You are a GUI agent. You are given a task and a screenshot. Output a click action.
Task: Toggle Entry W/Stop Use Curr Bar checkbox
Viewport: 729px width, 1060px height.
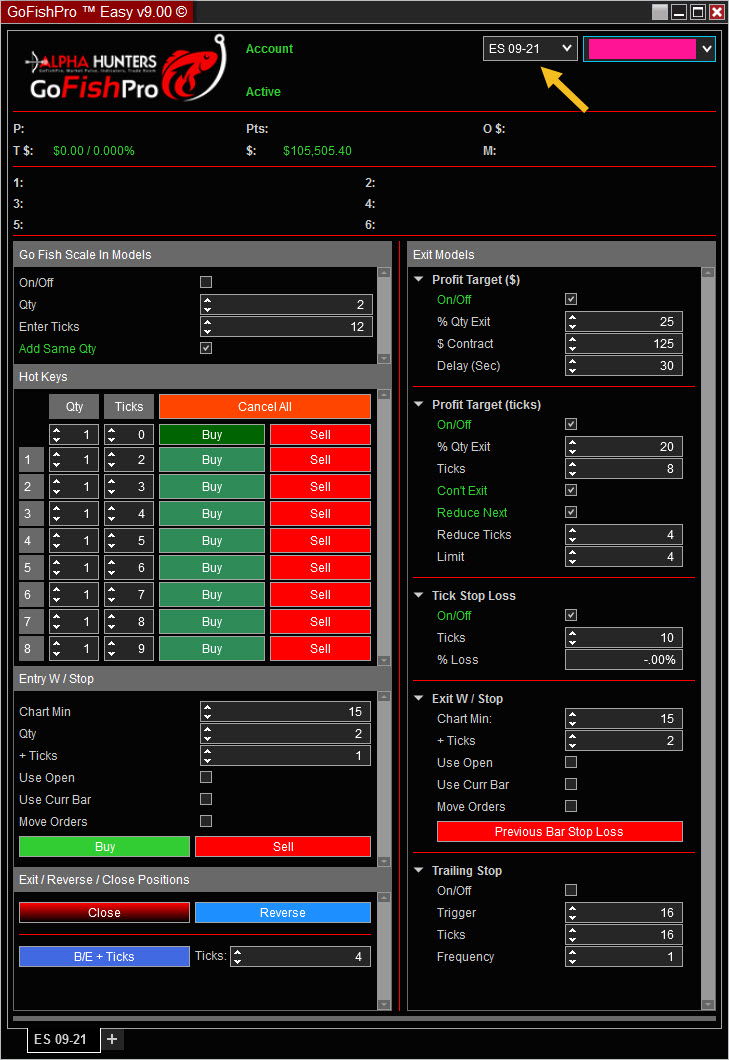point(206,799)
